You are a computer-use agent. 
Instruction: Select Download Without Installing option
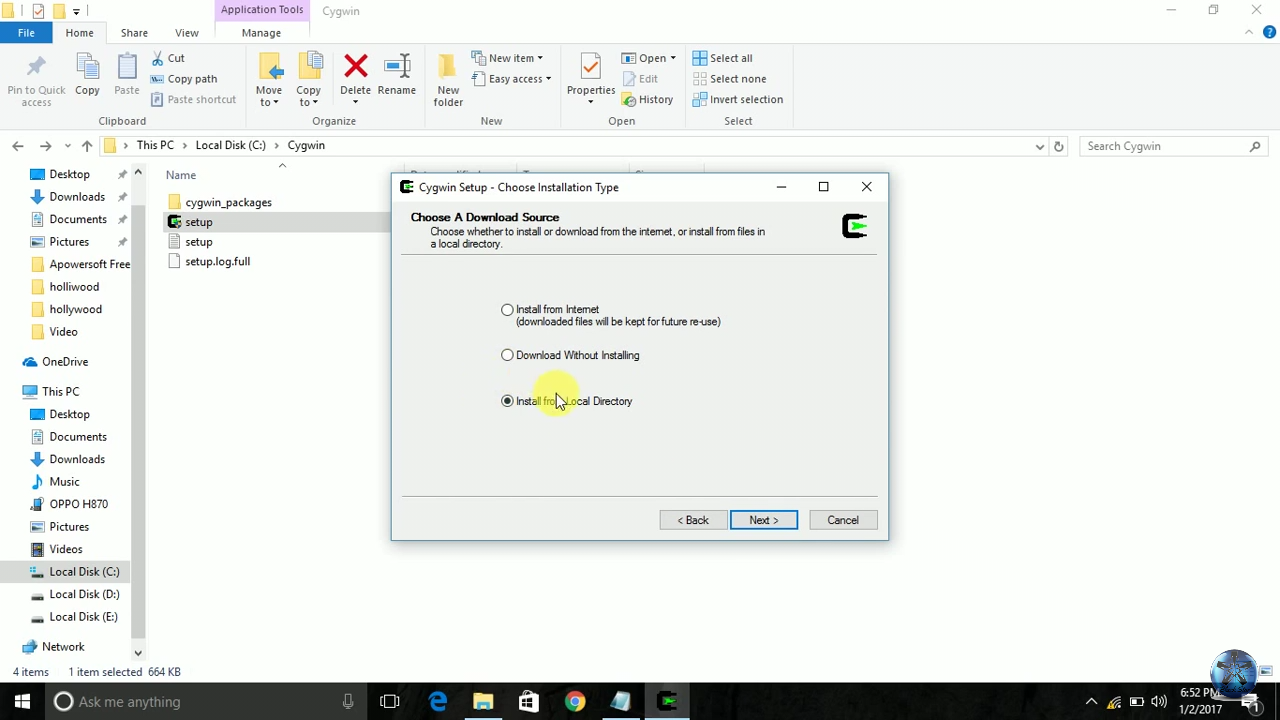(507, 355)
